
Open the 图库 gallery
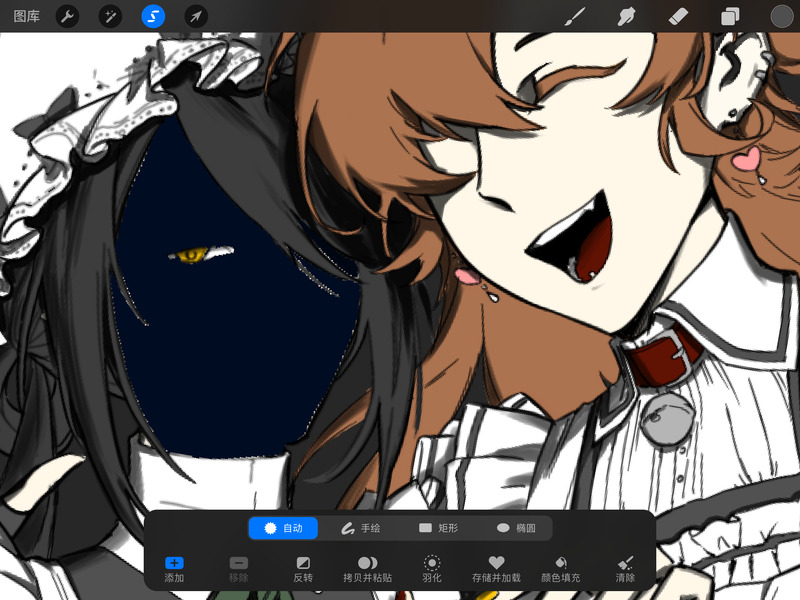tap(27, 16)
